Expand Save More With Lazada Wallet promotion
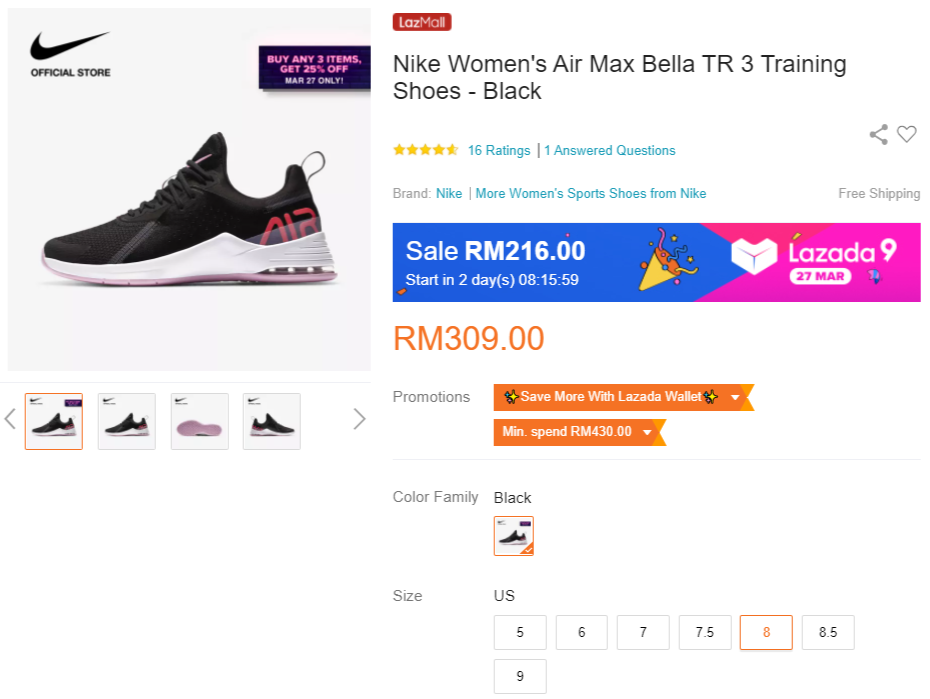Screen dimensions: 930x699 click(x=621, y=397)
